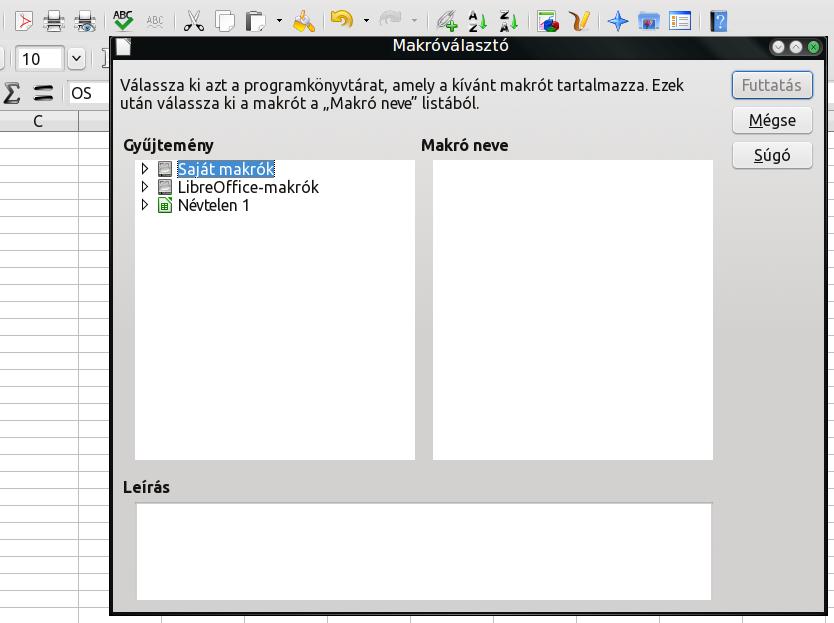This screenshot has height=623, width=834.
Task: Select the Névtelen 1 document entry
Action: coord(213,205)
